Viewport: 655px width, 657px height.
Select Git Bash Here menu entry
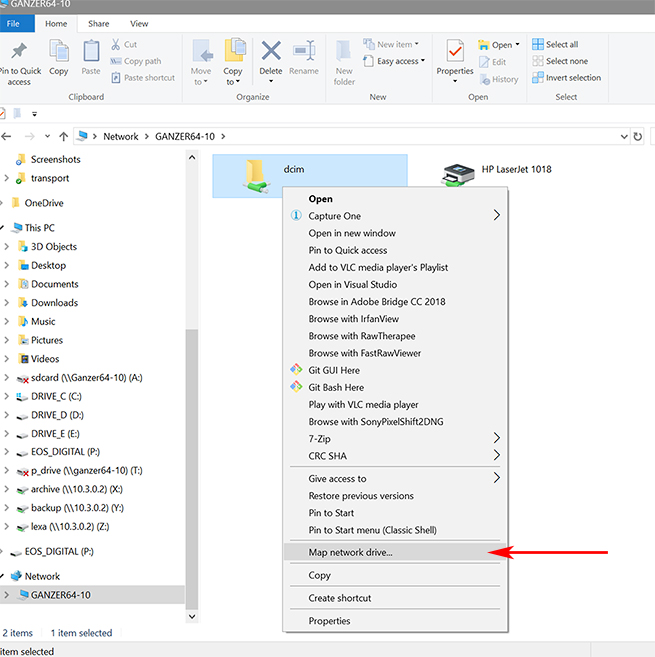[336, 387]
